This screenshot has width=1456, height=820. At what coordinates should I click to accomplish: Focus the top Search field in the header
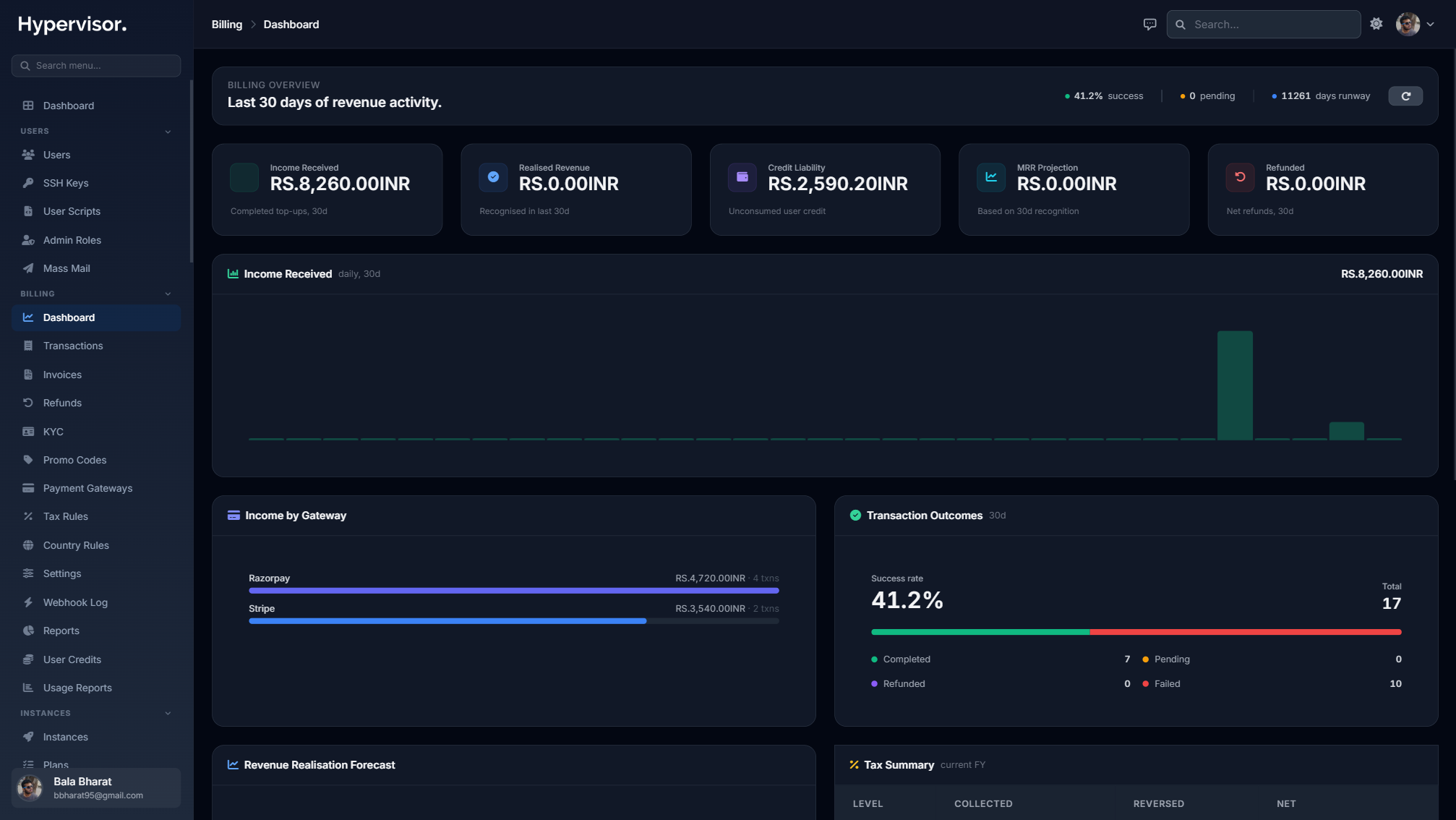coord(1263,25)
